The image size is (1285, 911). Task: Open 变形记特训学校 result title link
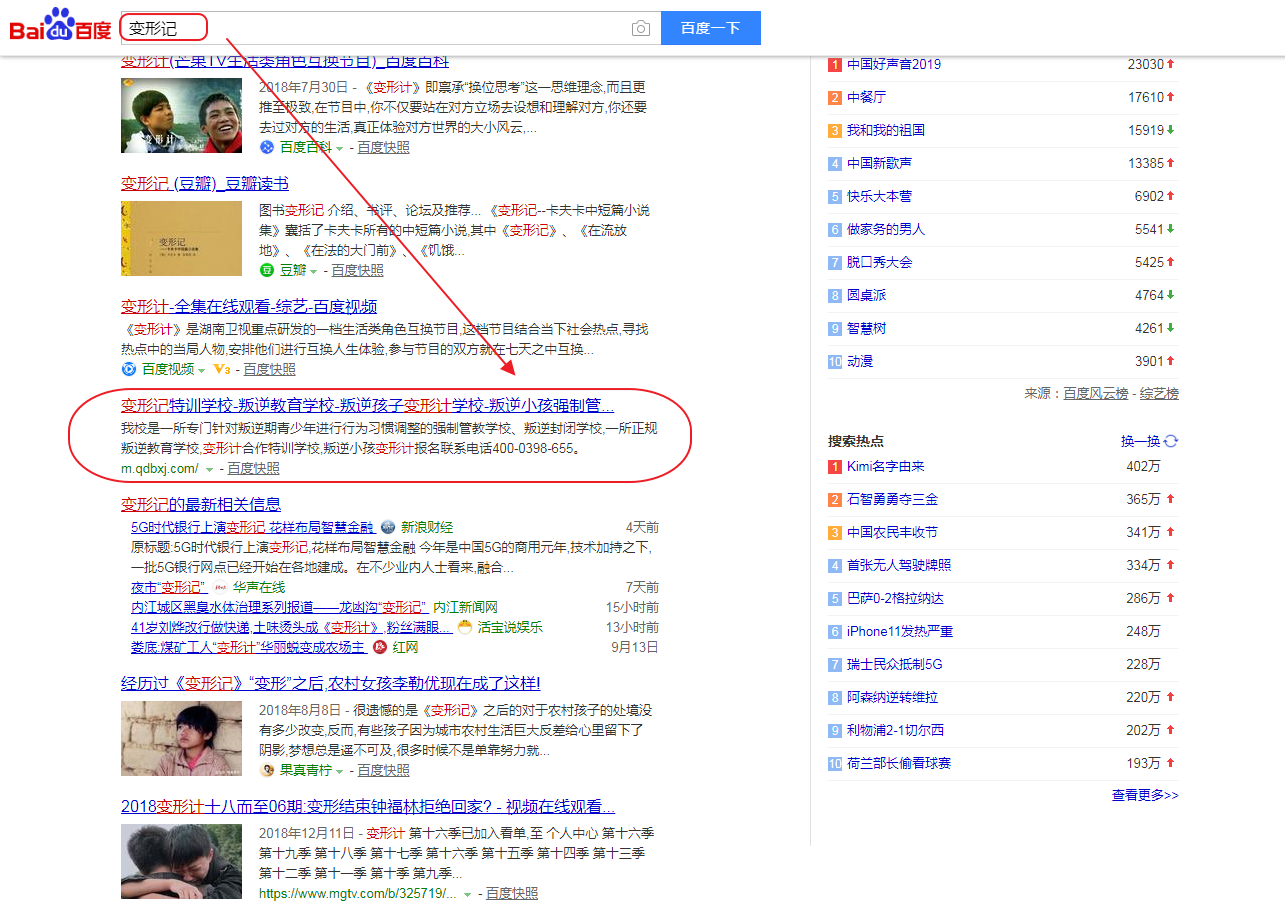[367, 406]
